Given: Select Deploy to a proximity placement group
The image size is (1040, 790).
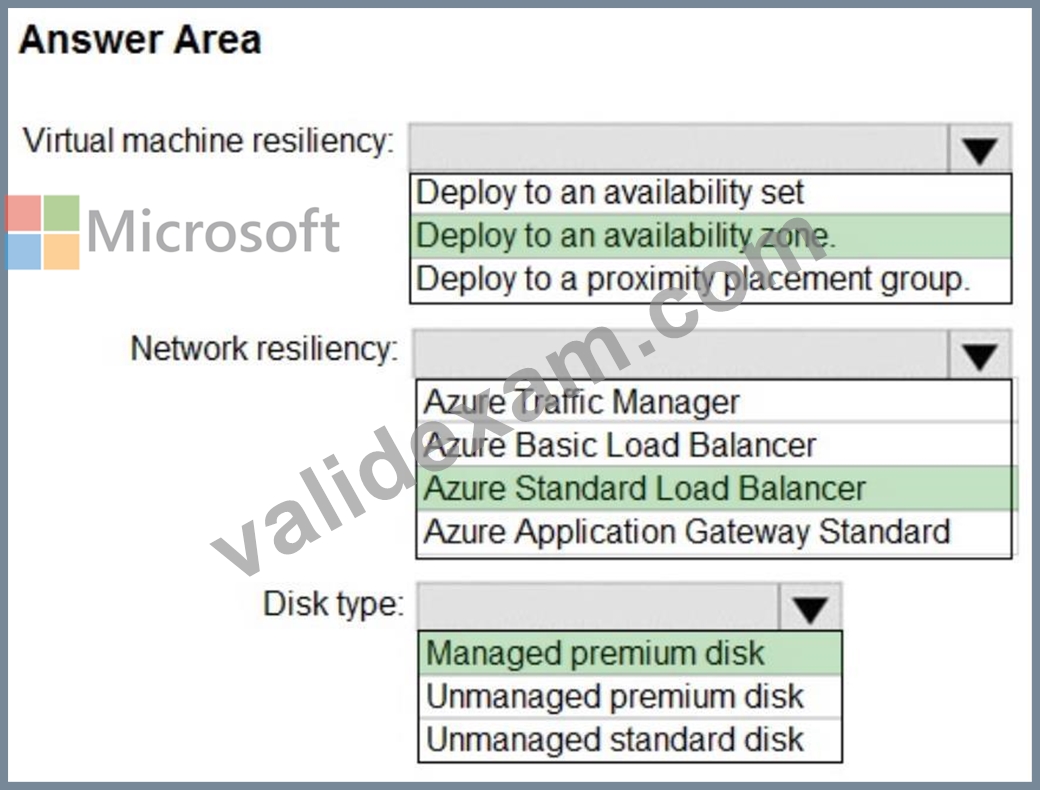Looking at the screenshot, I should (x=710, y=280).
